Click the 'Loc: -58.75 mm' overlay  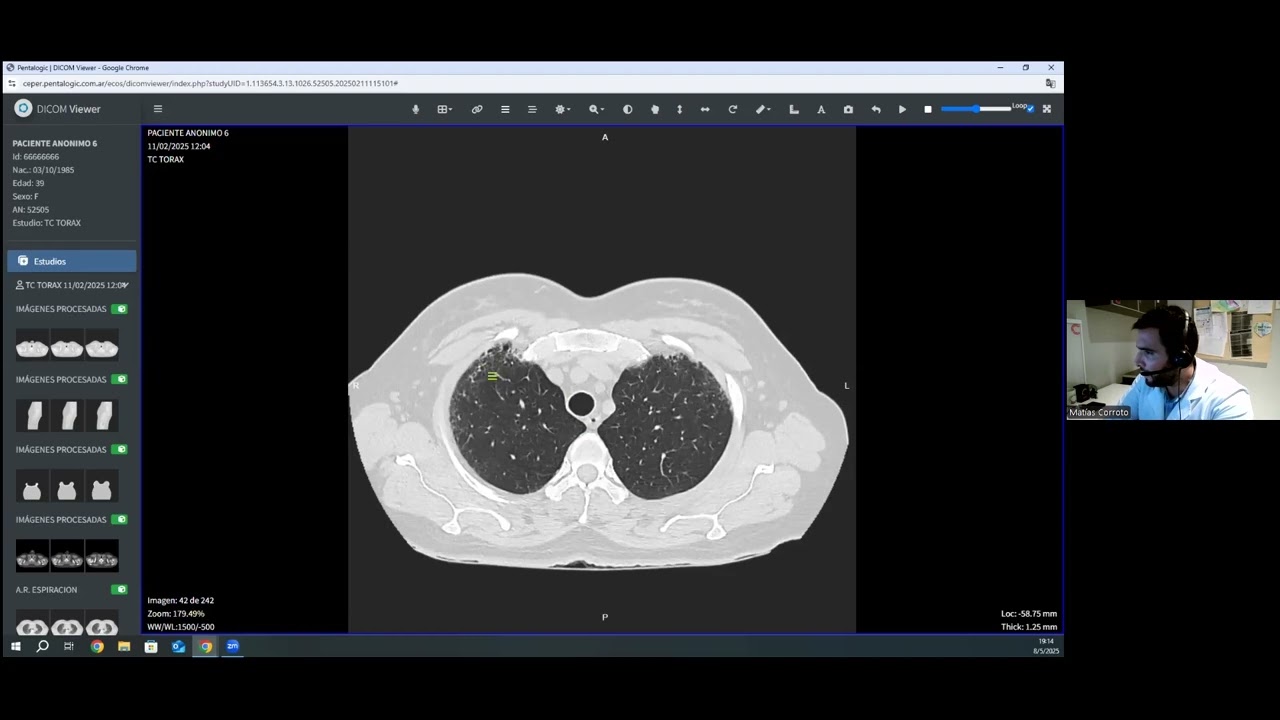click(x=1029, y=614)
